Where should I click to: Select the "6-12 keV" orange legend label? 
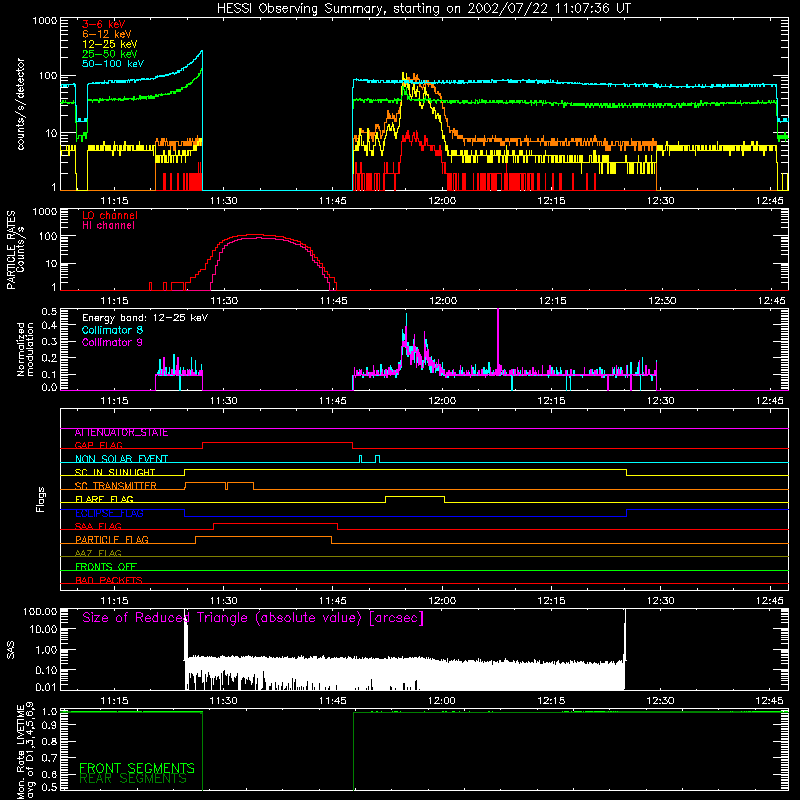point(107,34)
